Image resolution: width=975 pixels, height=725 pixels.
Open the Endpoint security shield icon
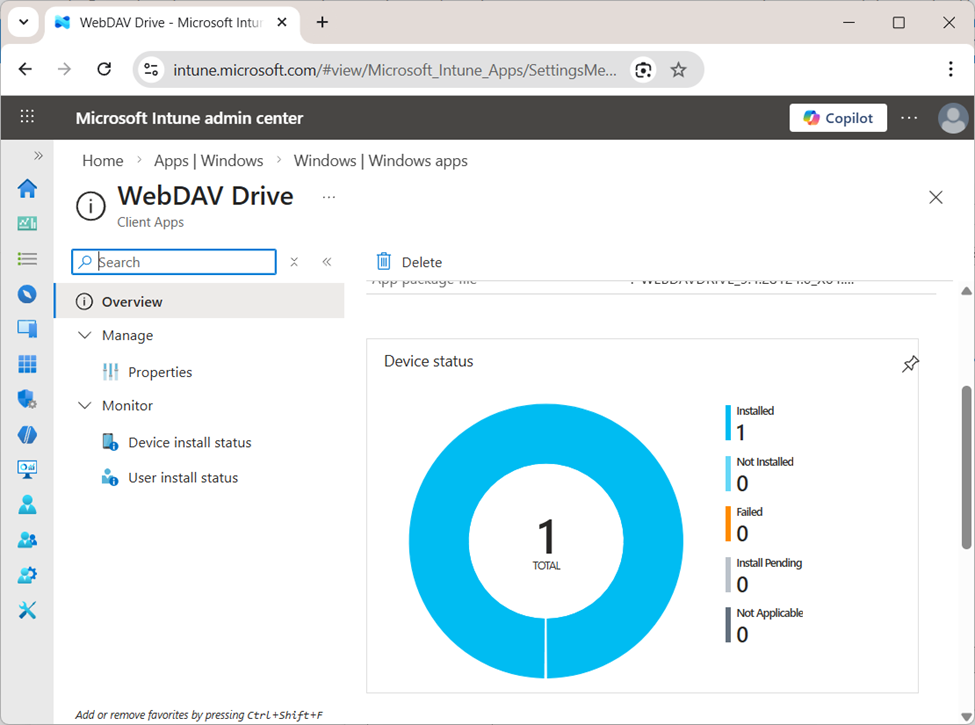click(27, 399)
